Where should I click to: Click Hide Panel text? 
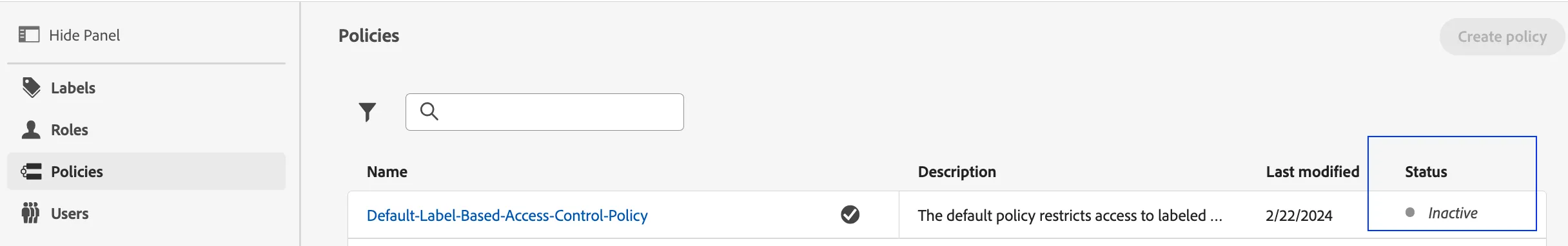point(84,35)
